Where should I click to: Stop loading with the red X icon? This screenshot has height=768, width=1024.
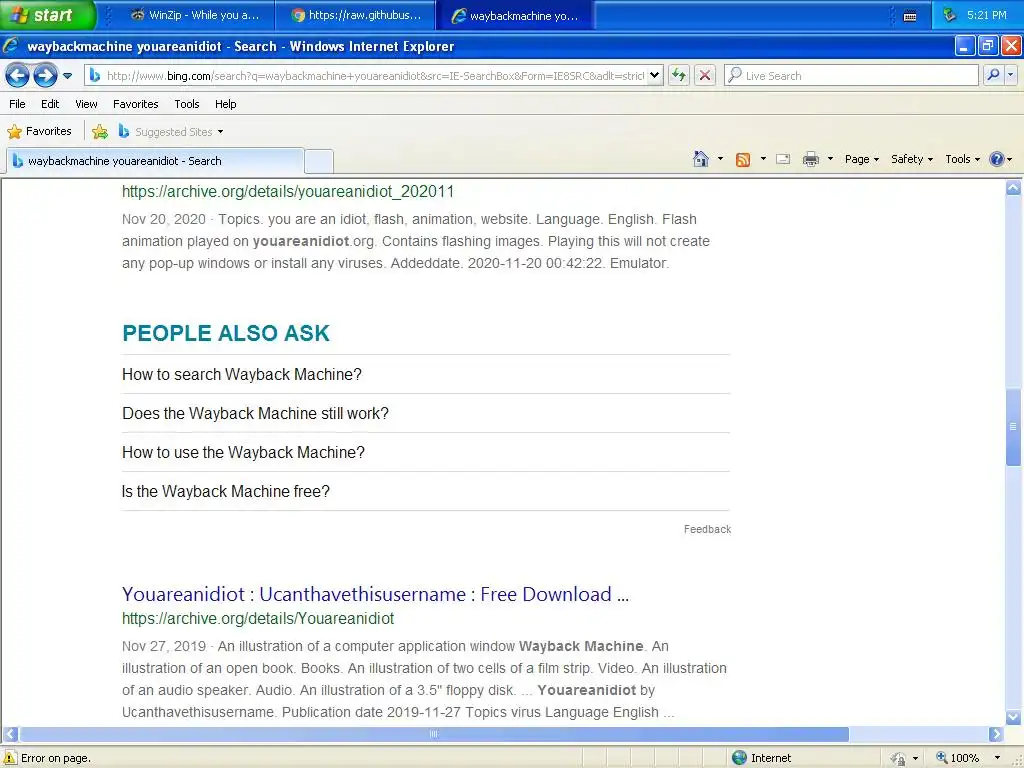coord(705,76)
